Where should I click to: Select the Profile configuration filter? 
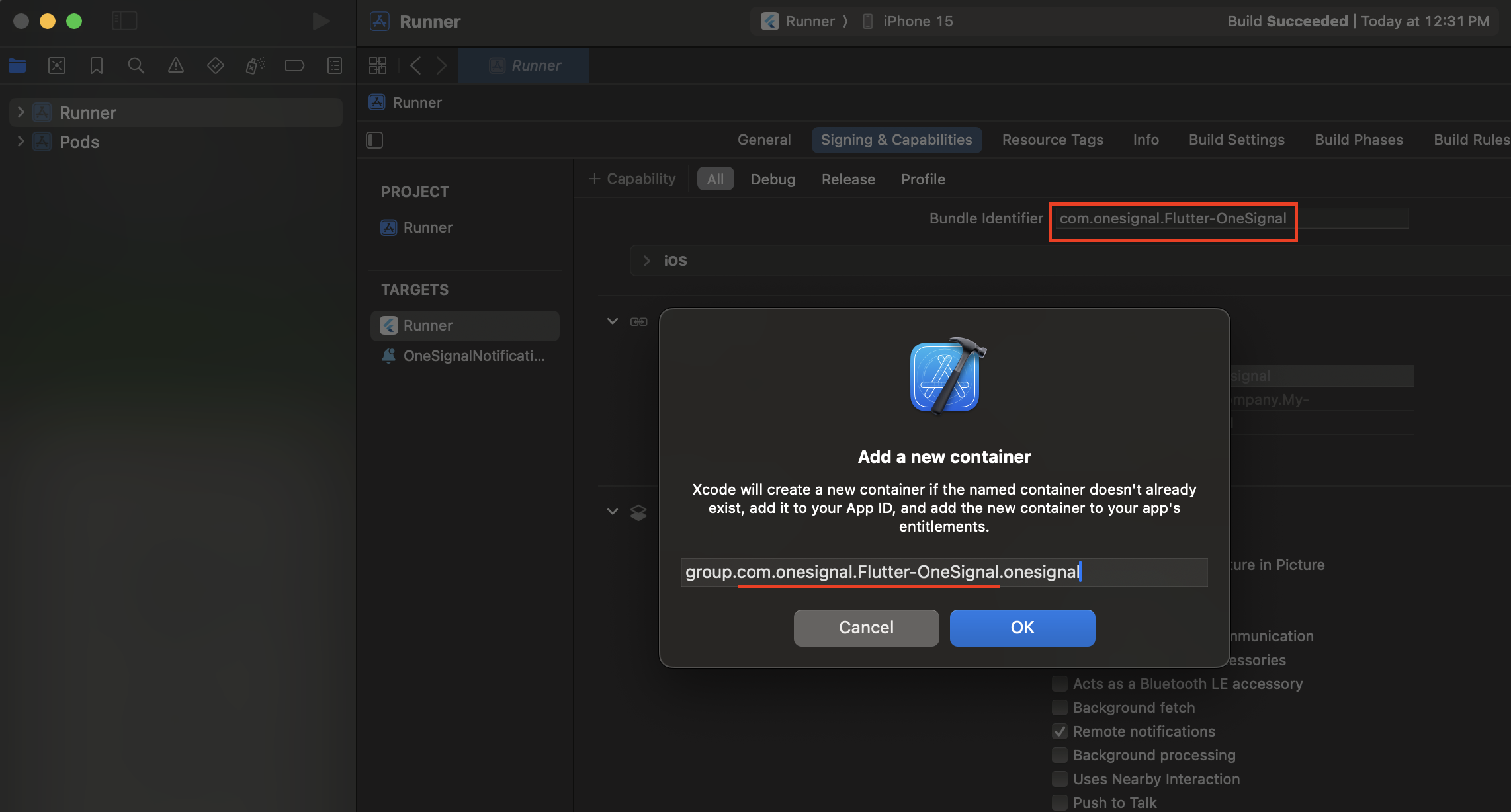pyautogui.click(x=923, y=179)
